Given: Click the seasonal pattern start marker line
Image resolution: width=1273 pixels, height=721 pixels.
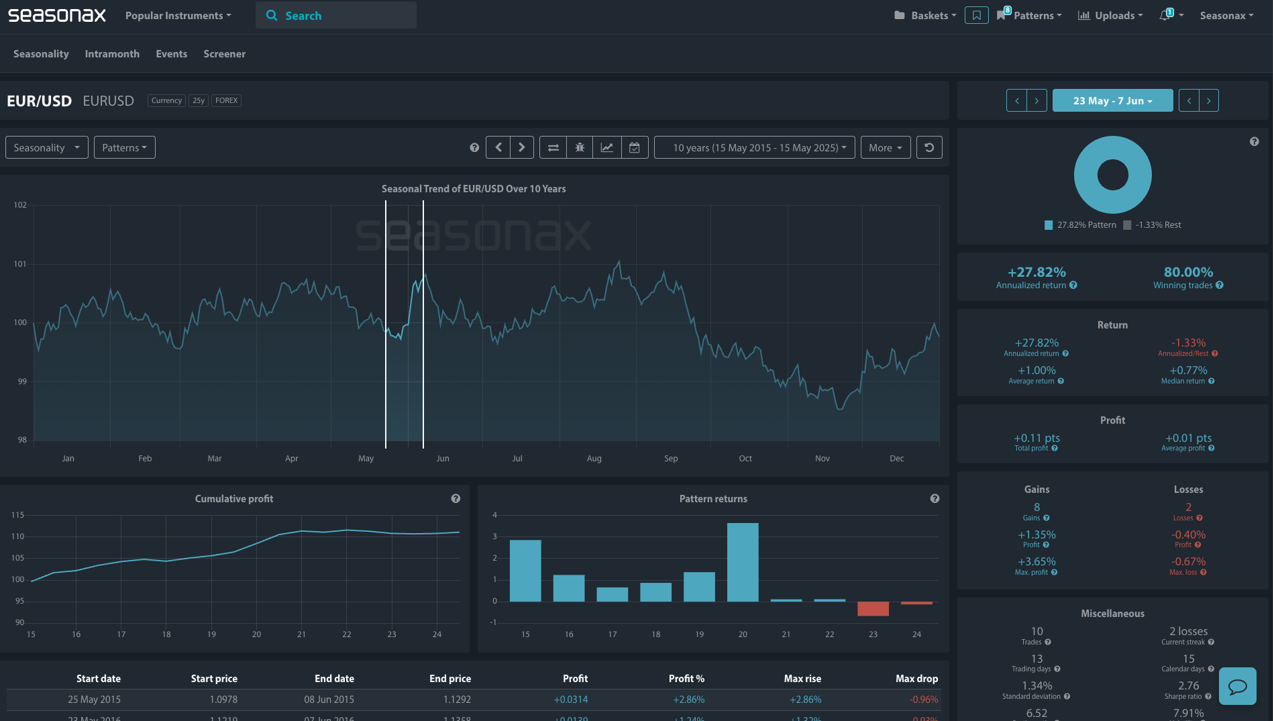Looking at the screenshot, I should click(x=386, y=324).
